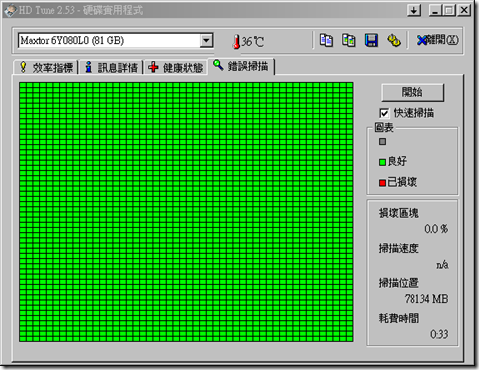Click the HD Tune title bar icon

click(10, 10)
